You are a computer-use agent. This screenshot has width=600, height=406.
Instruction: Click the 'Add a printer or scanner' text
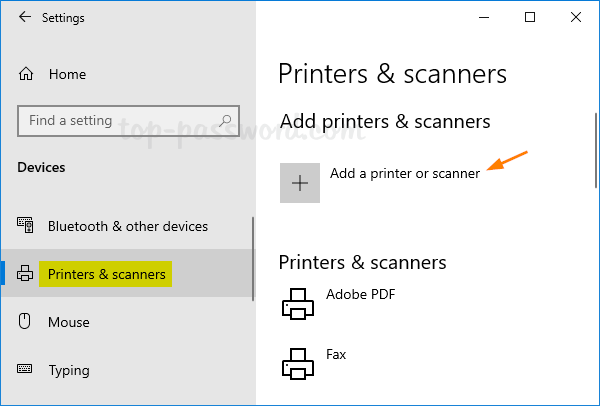tap(405, 173)
